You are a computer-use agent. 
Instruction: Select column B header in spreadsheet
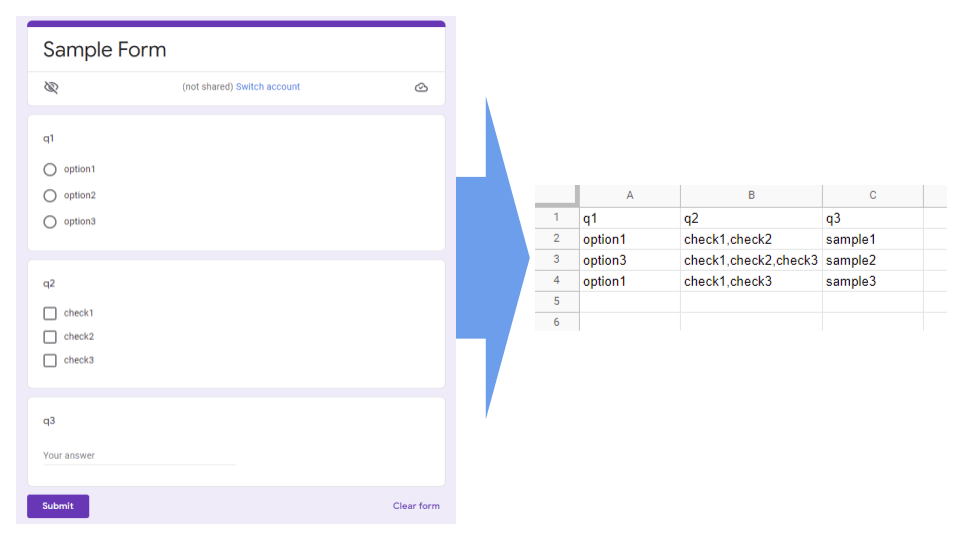751,196
